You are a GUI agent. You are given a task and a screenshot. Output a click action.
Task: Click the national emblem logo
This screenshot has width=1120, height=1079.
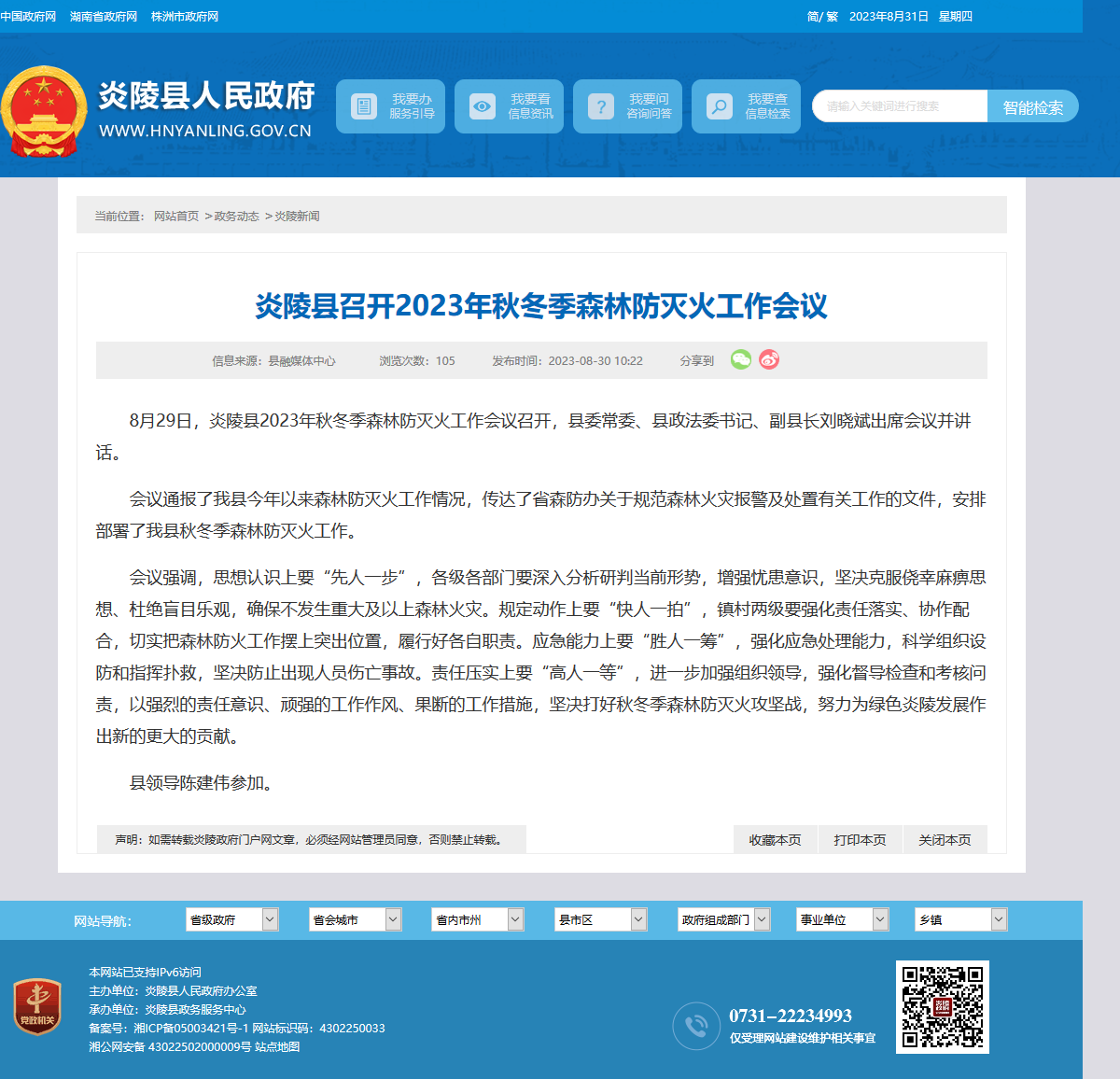point(44,111)
